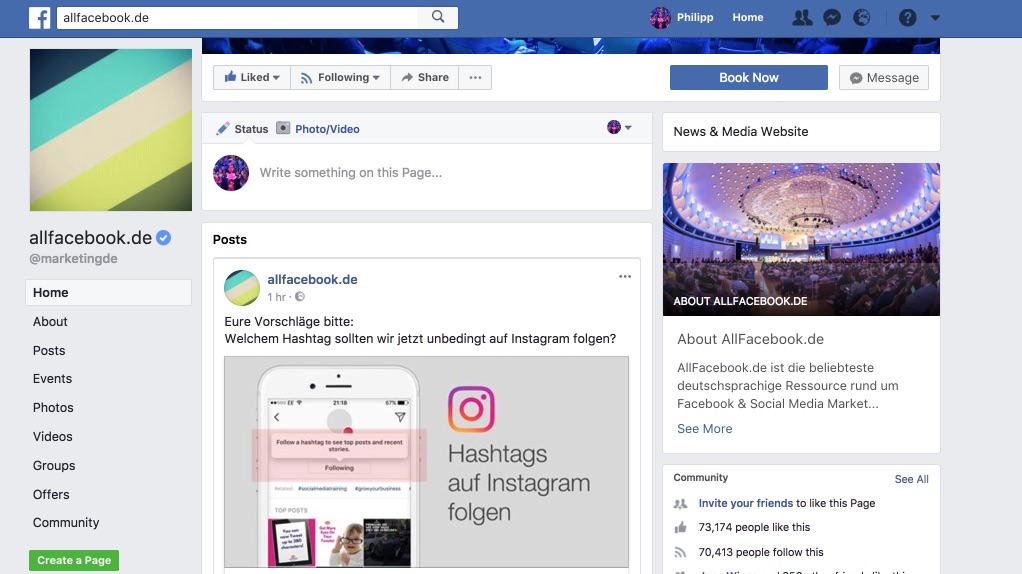The height and width of the screenshot is (574, 1022).
Task: Click the composer user avatar
Action: pos(231,173)
